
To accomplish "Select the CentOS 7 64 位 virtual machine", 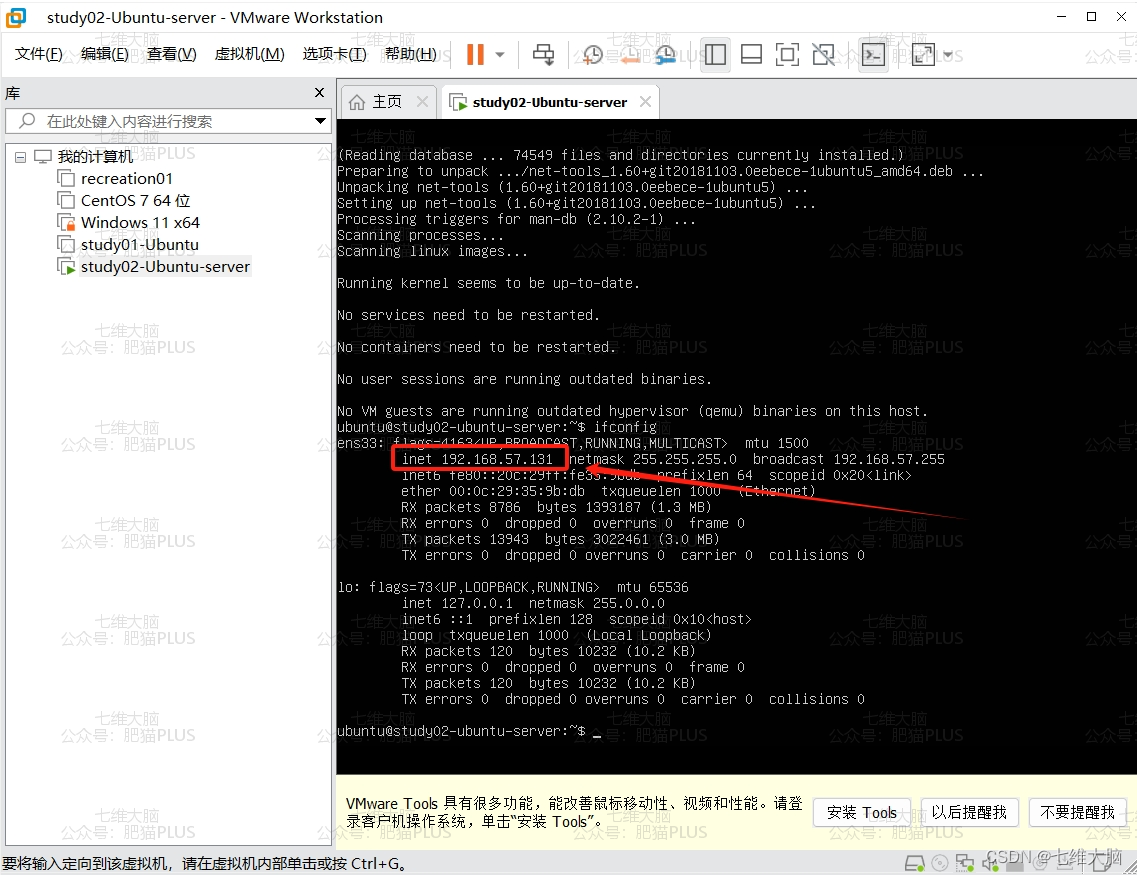I will [136, 200].
